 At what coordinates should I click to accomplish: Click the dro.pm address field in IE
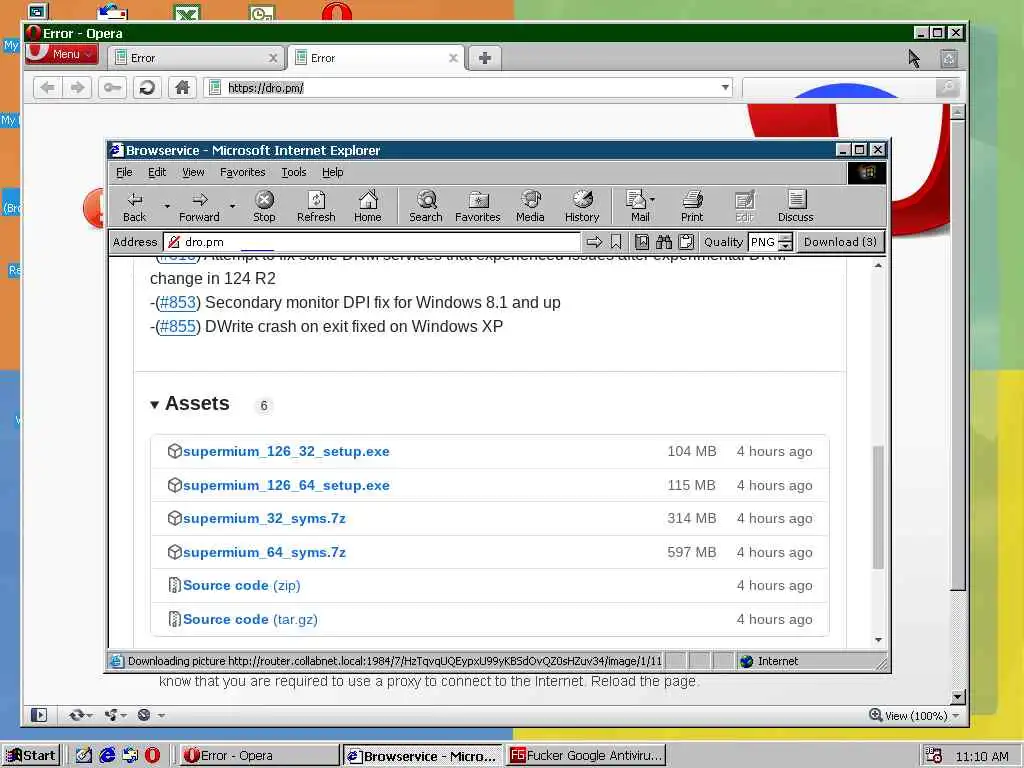point(372,242)
